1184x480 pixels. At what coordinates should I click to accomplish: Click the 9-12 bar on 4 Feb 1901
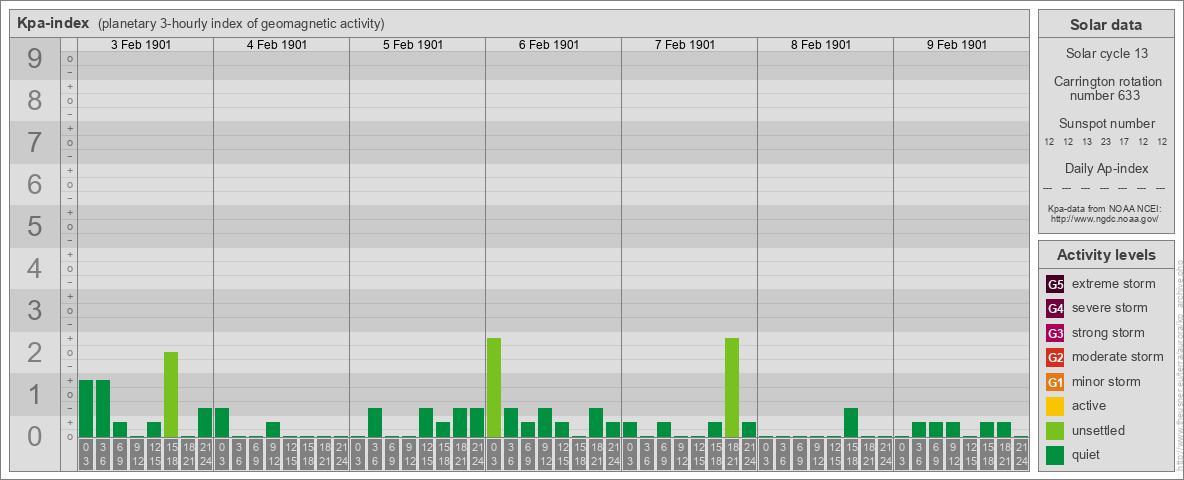click(273, 429)
